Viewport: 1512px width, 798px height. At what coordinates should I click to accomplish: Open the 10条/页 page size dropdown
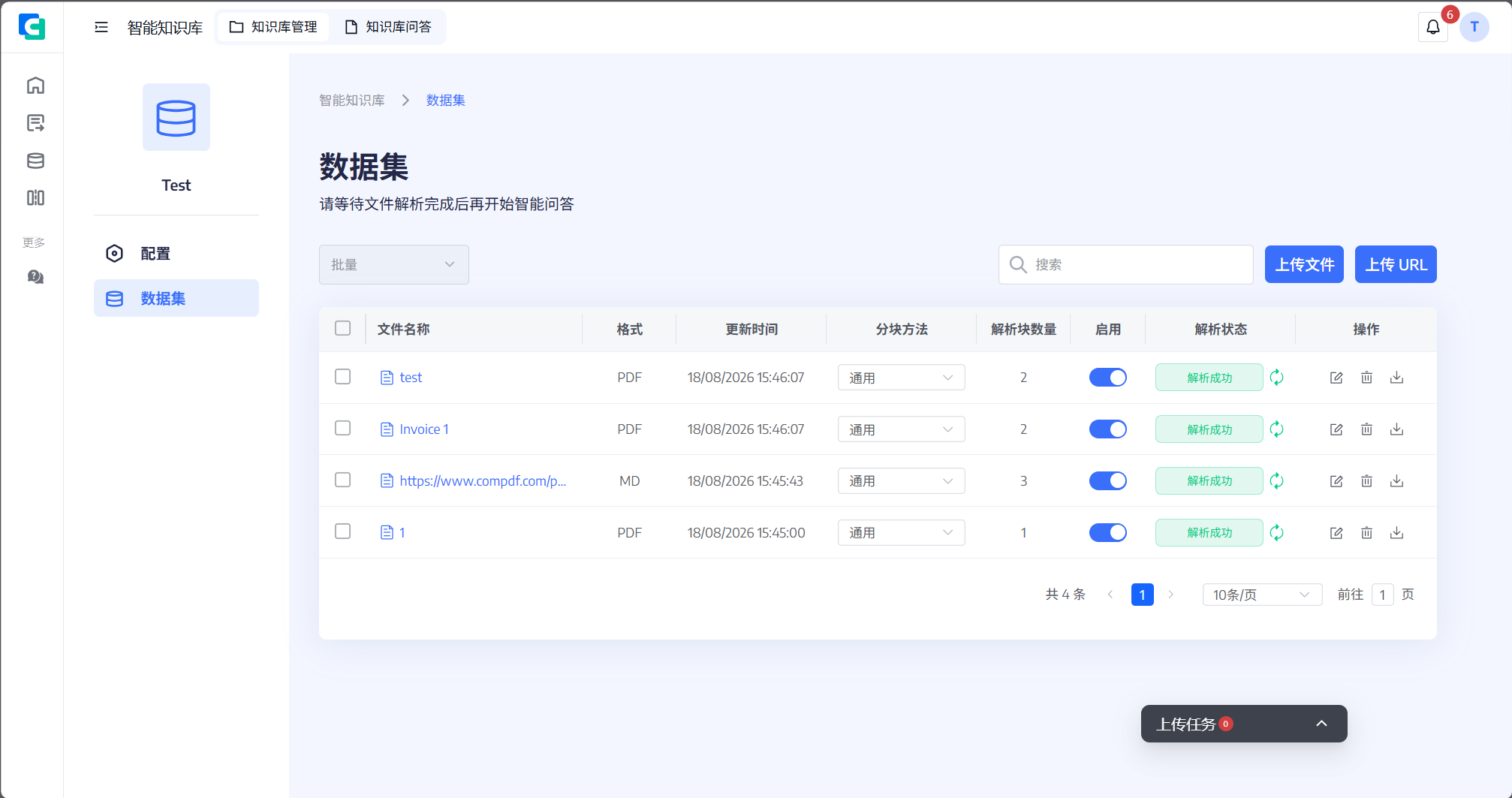1262,595
